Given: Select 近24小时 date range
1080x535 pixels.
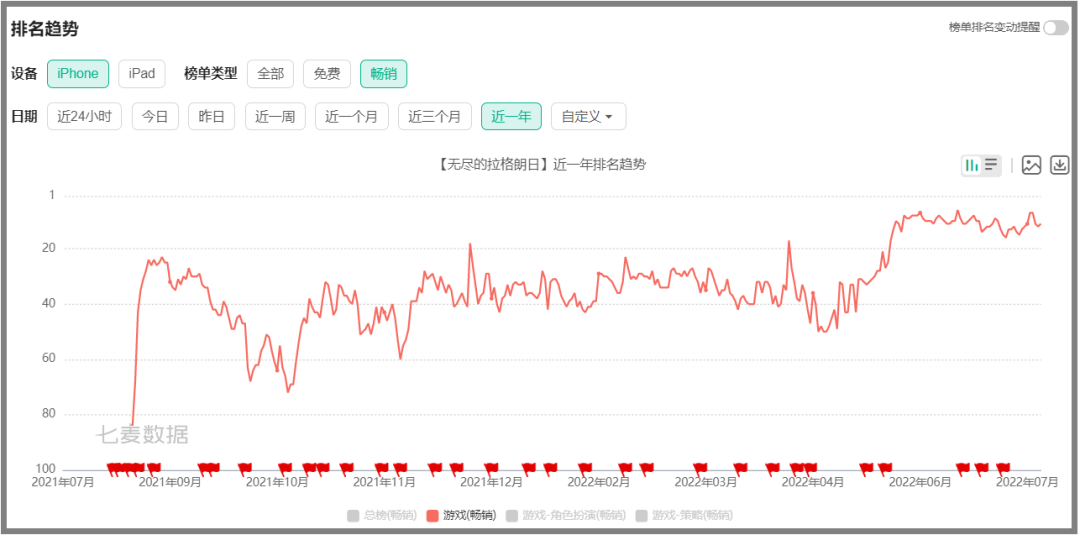Looking at the screenshot, I should [84, 116].
